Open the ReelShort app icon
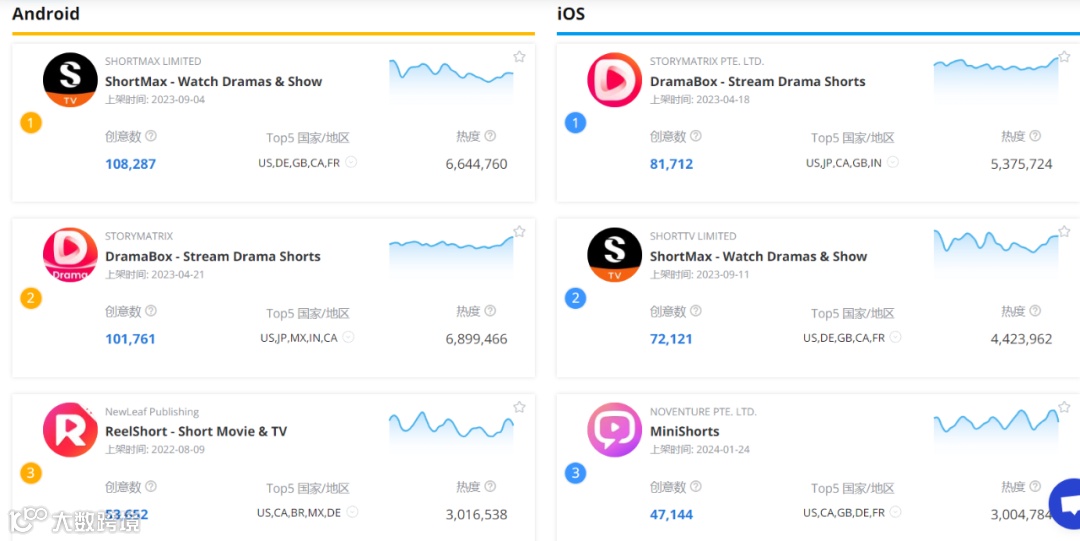 [x=70, y=429]
